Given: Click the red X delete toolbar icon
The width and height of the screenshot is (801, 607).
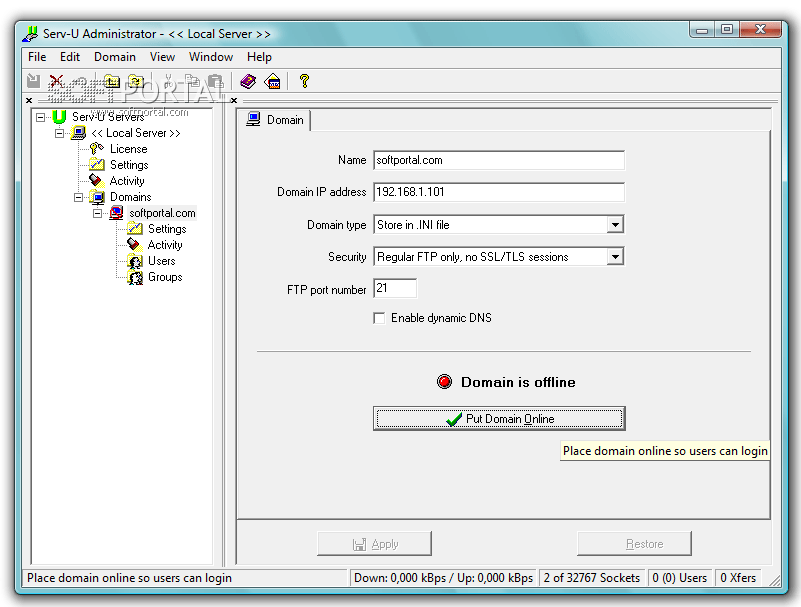Looking at the screenshot, I should 57,81.
